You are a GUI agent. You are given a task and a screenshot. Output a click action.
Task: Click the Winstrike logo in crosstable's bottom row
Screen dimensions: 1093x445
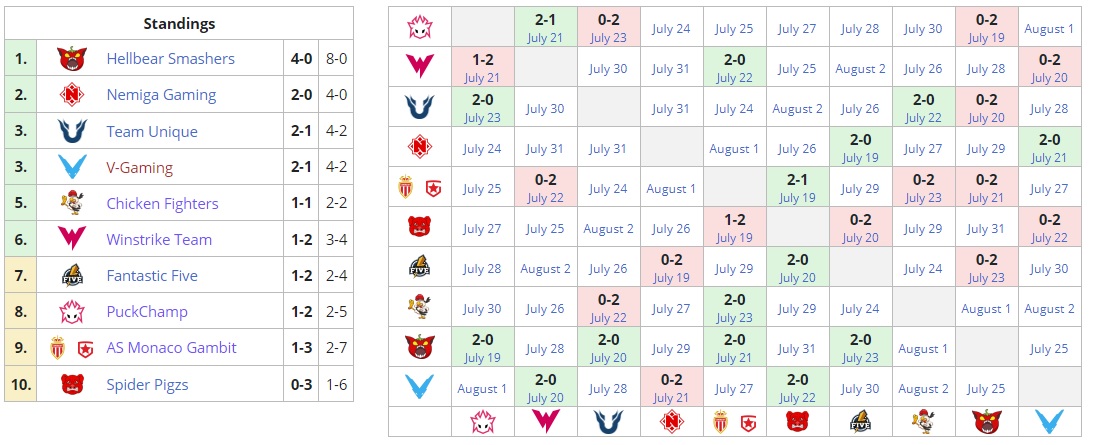coord(545,422)
